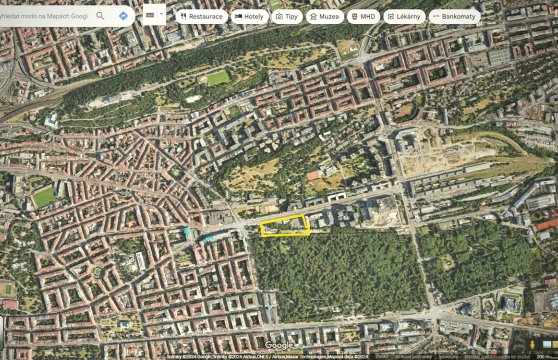Viewport: 558px width, 360px height.
Task: Open directions with the blue arrow icon
Action: coord(123,16)
